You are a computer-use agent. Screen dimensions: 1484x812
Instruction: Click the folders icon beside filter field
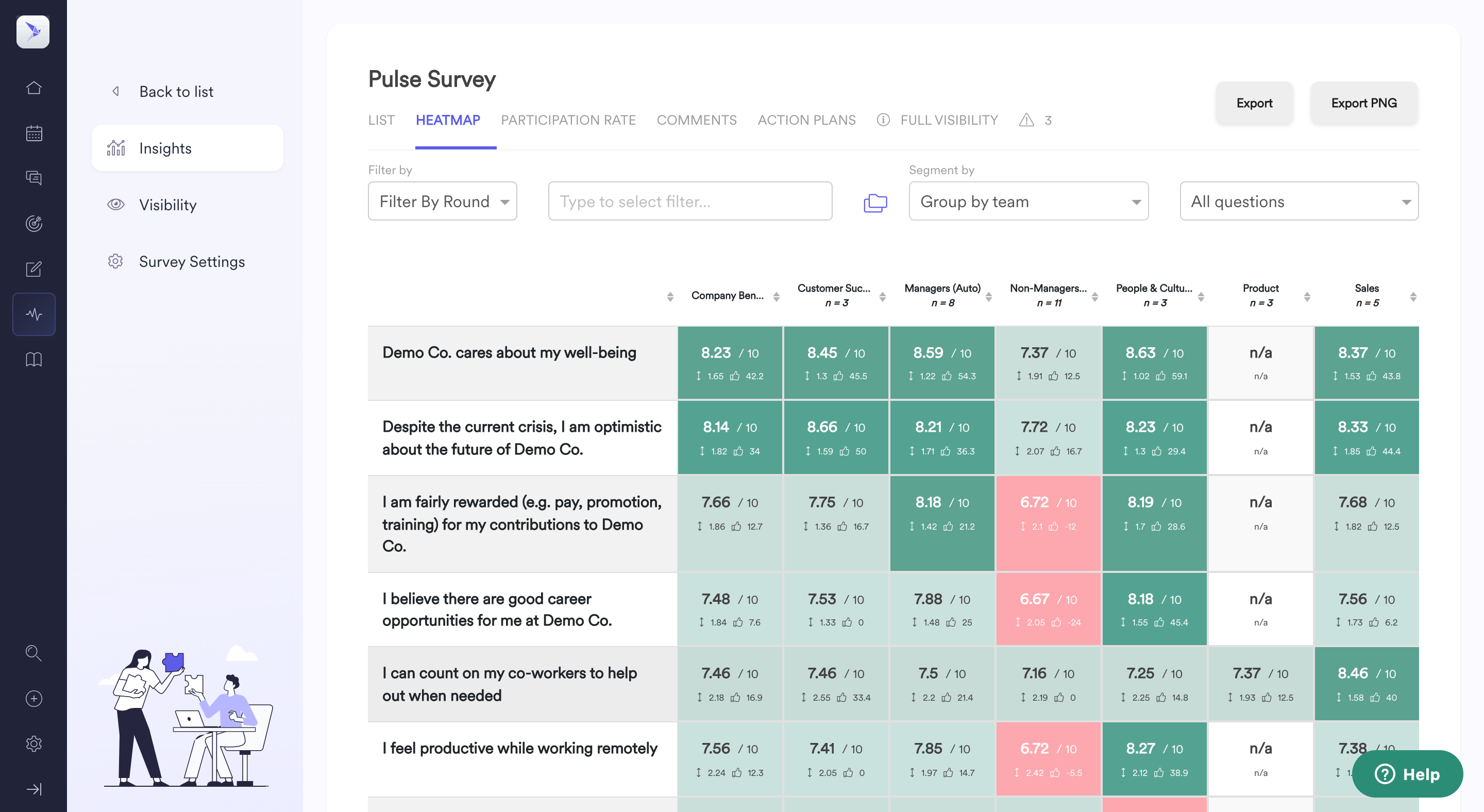[875, 202]
